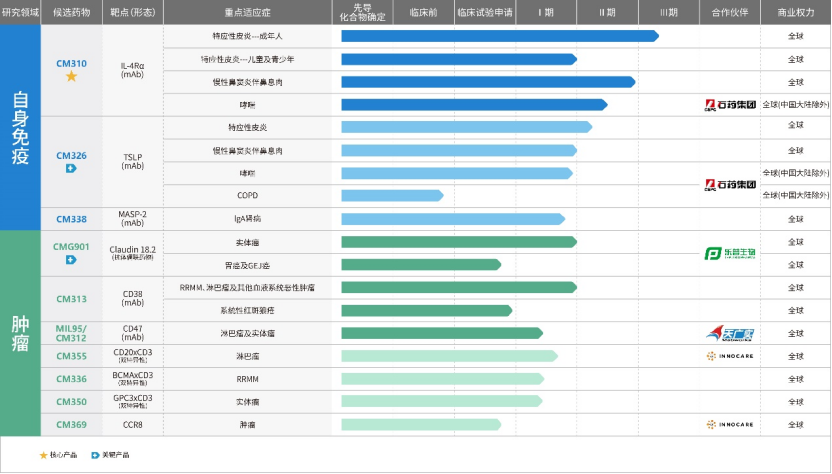Image resolution: width=832 pixels, height=474 pixels.
Task: Click the 肿瘤 research area block
Action: click(20, 333)
